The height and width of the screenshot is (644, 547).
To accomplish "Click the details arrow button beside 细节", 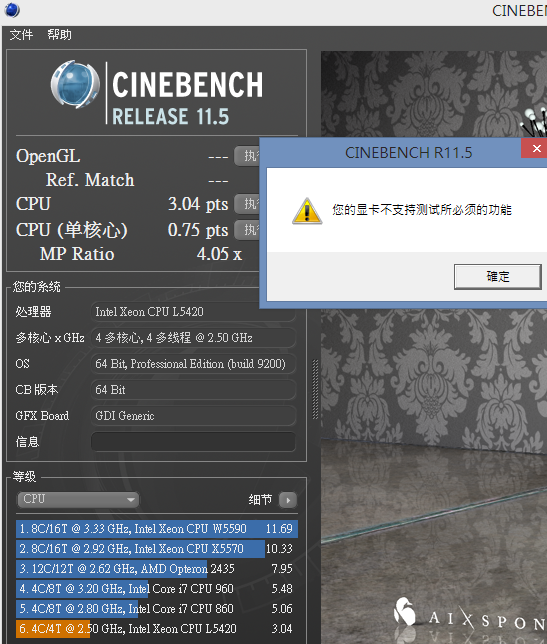I will (x=288, y=500).
